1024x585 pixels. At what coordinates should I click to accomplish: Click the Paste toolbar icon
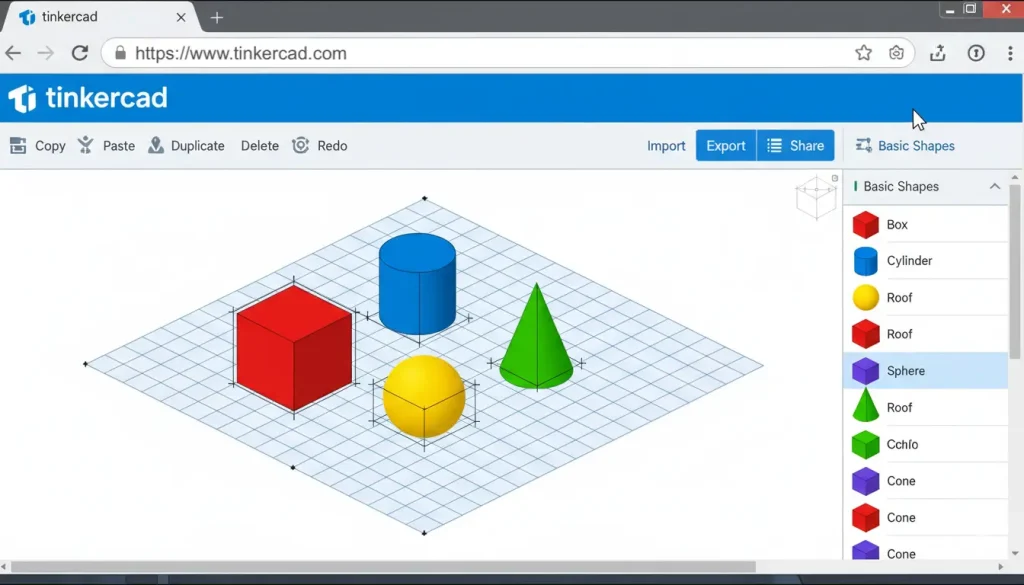(x=86, y=146)
